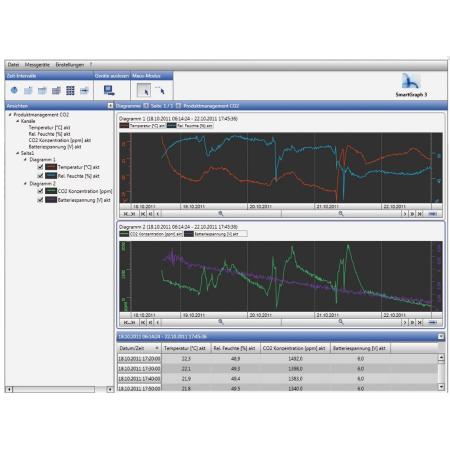Image resolution: width=450 pixels, height=450 pixels.
Task: Click the Geräte auslesen computer icon
Action: pyautogui.click(x=109, y=90)
